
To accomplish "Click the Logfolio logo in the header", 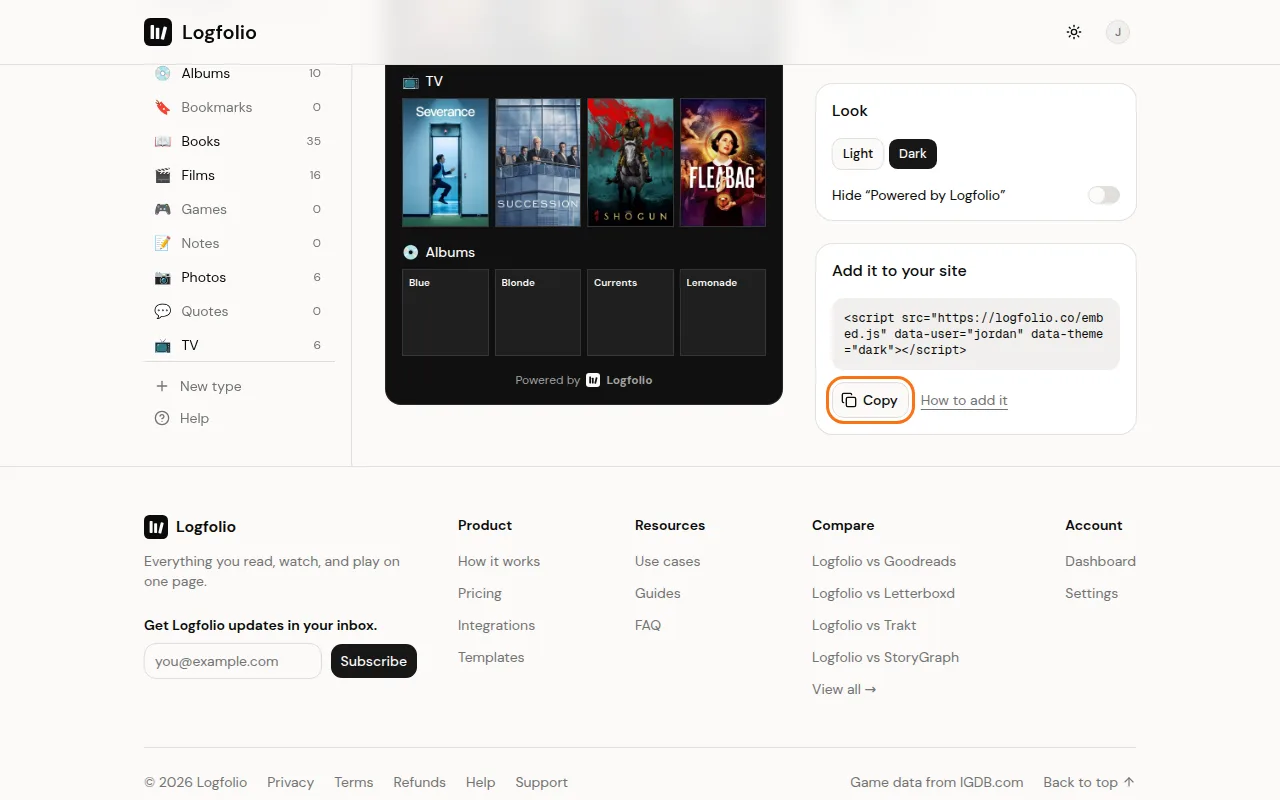I will click(x=200, y=32).
